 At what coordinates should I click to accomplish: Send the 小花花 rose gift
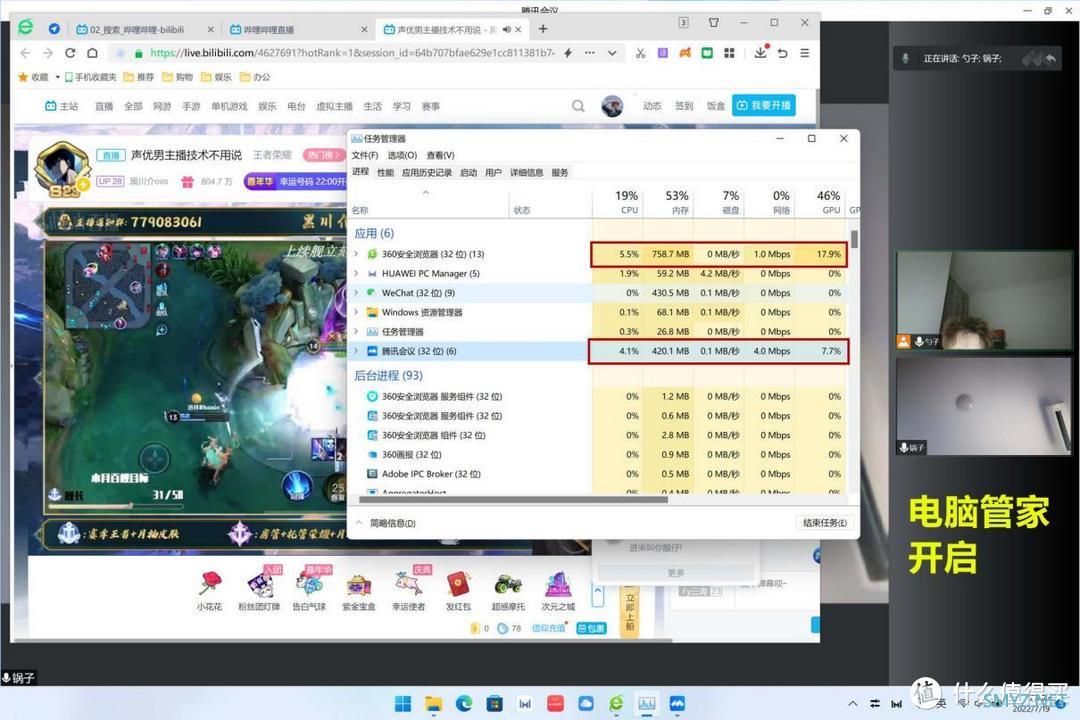(x=209, y=590)
